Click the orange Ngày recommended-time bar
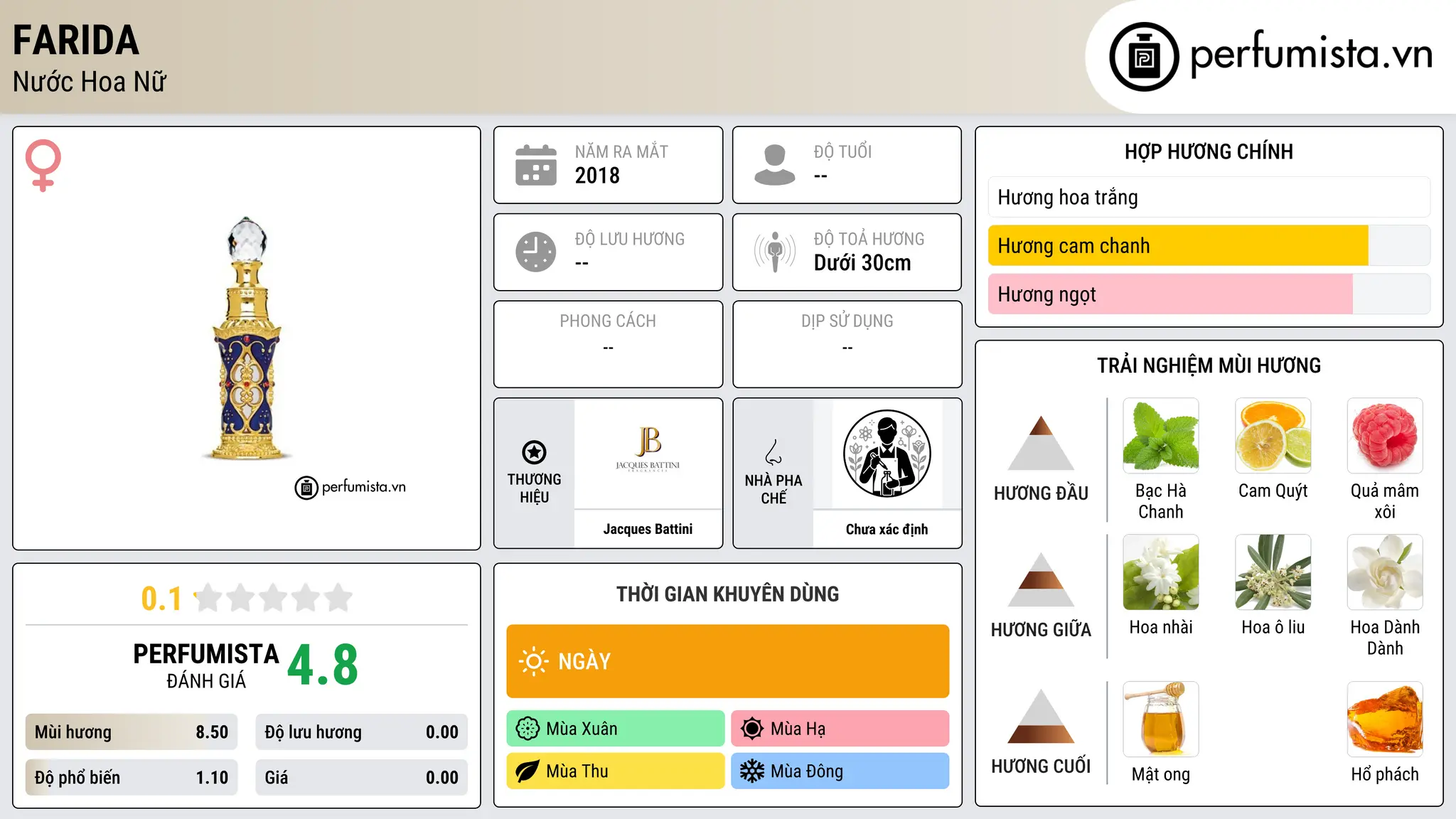Screen dimensions: 1456x819 tap(727, 661)
